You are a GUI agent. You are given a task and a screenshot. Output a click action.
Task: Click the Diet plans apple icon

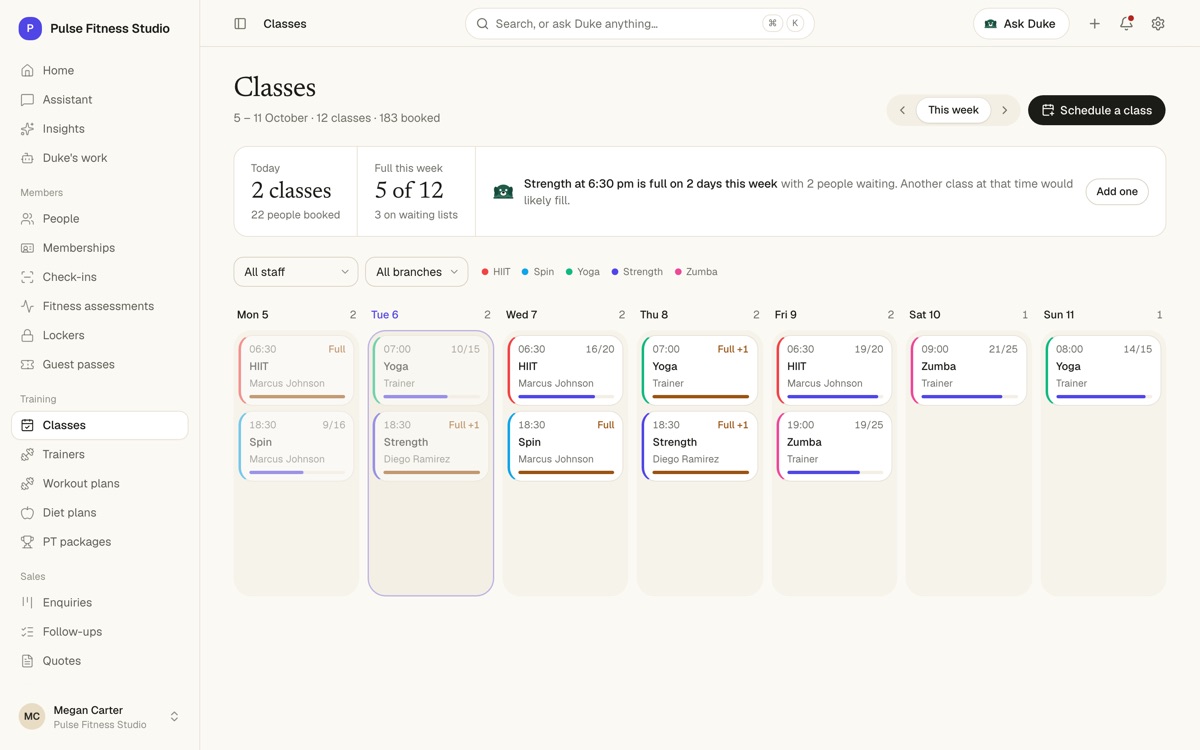(x=27, y=512)
